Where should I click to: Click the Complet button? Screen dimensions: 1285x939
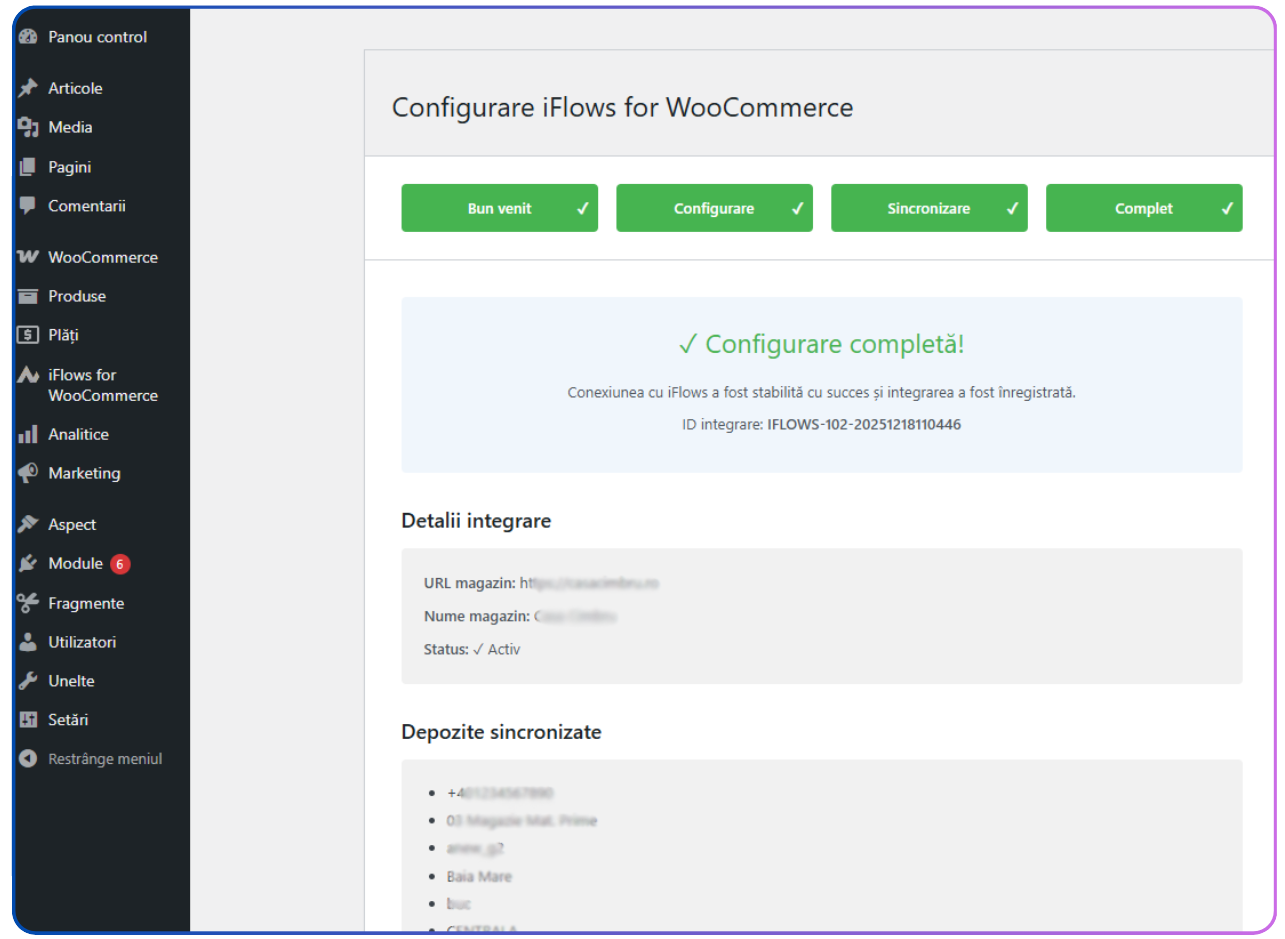[x=1143, y=208]
